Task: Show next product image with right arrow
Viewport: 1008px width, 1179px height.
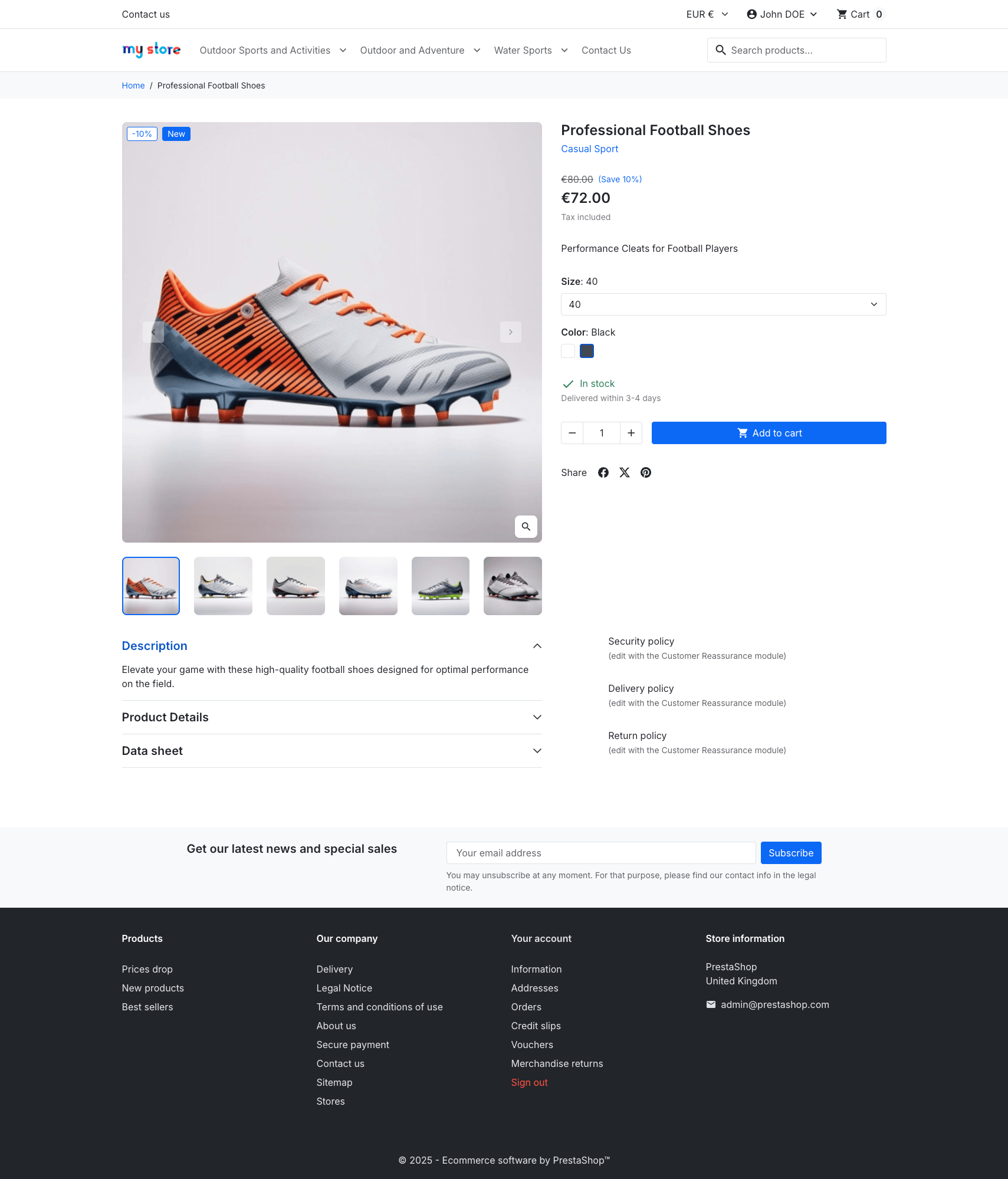Action: 511,332
